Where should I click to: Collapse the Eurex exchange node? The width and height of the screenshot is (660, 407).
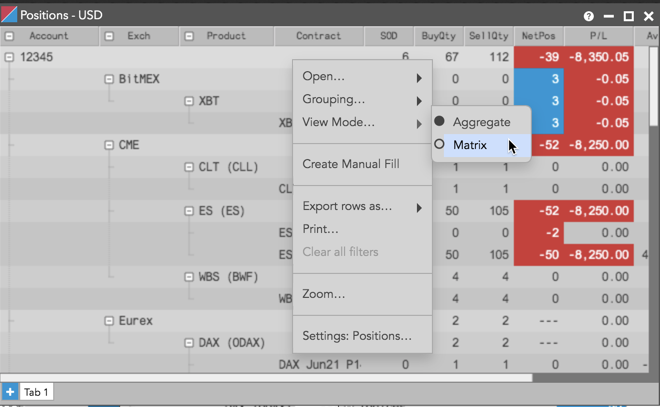point(109,321)
